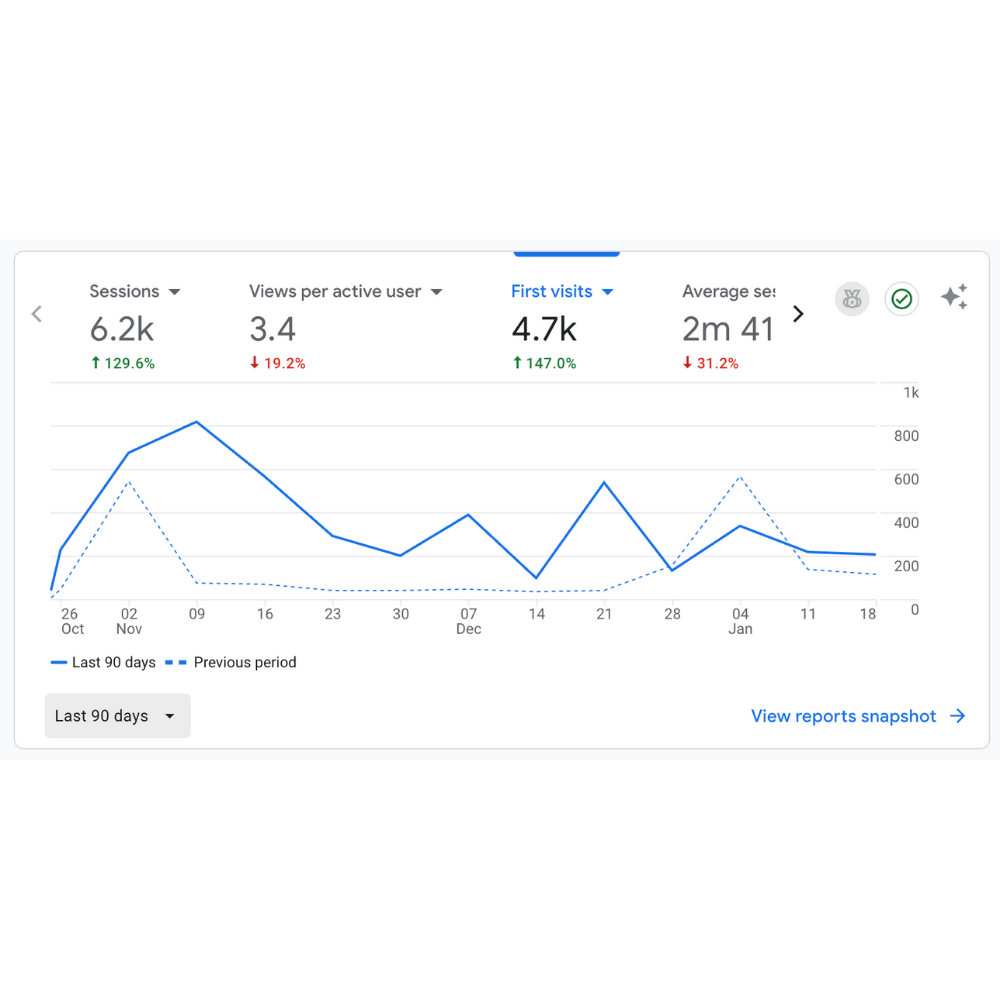
Task: Open the First visits metric dropdown arrow
Action: [x=607, y=292]
